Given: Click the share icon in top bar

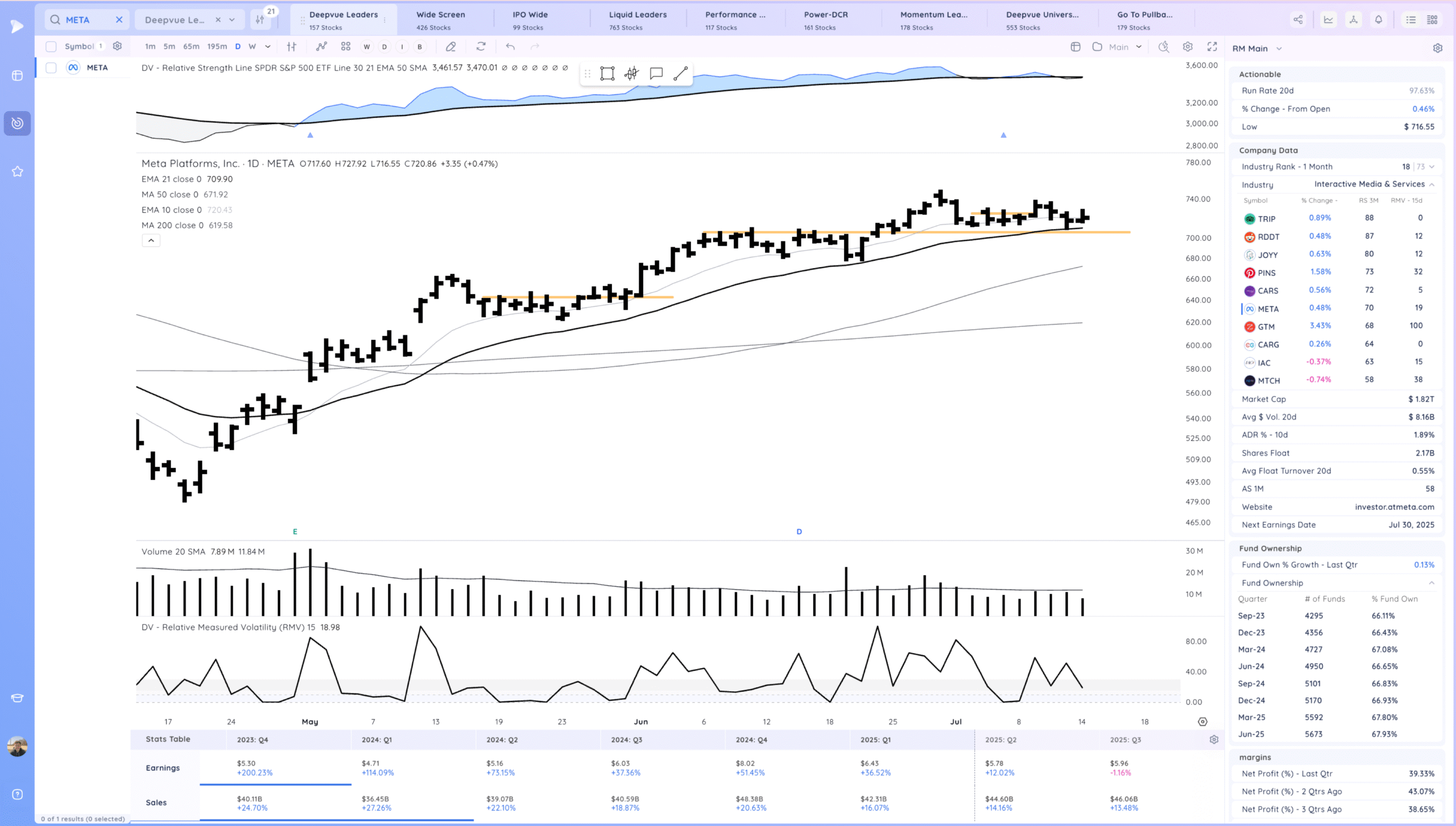Looking at the screenshot, I should [x=1298, y=20].
